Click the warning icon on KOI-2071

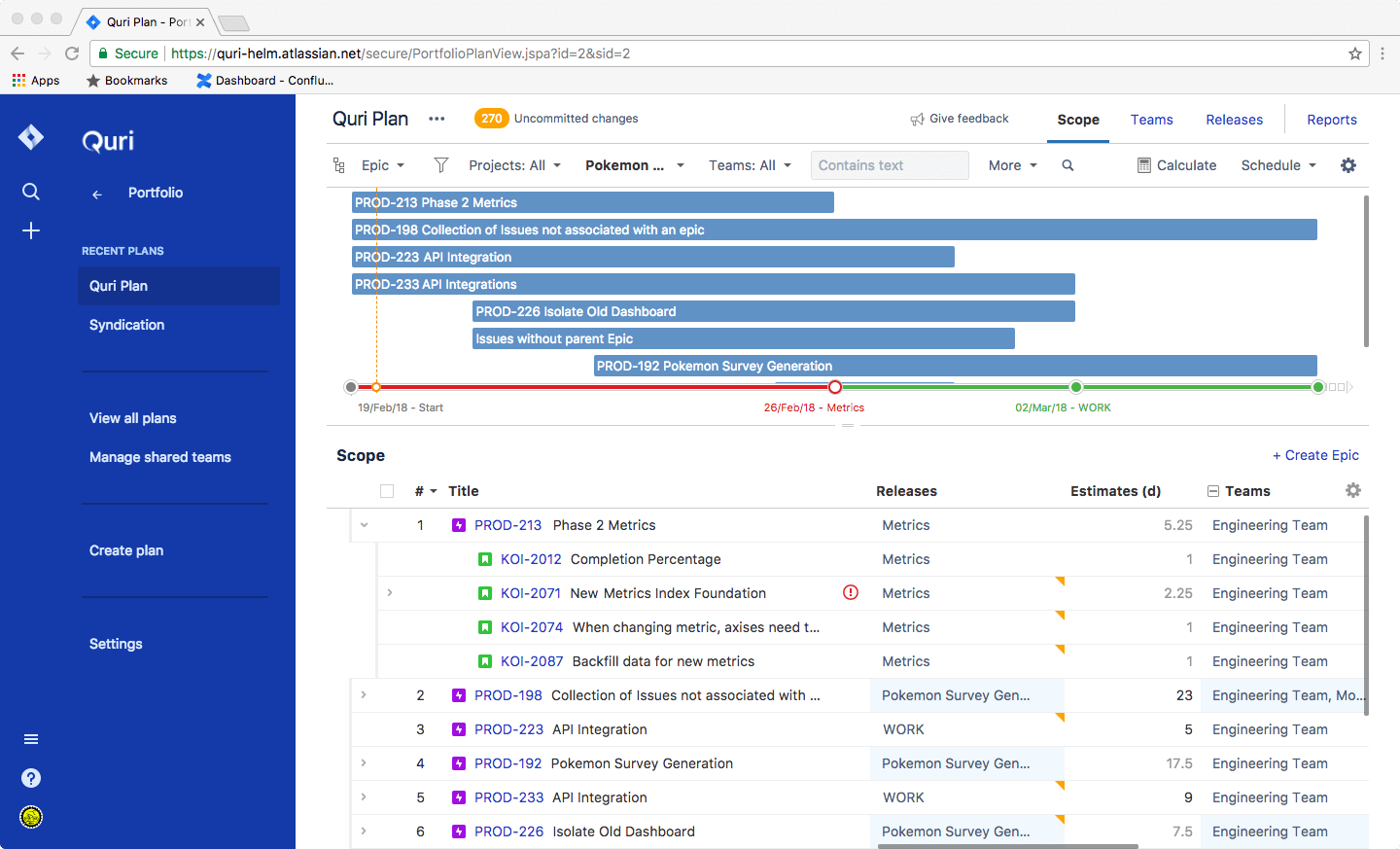[x=851, y=592]
